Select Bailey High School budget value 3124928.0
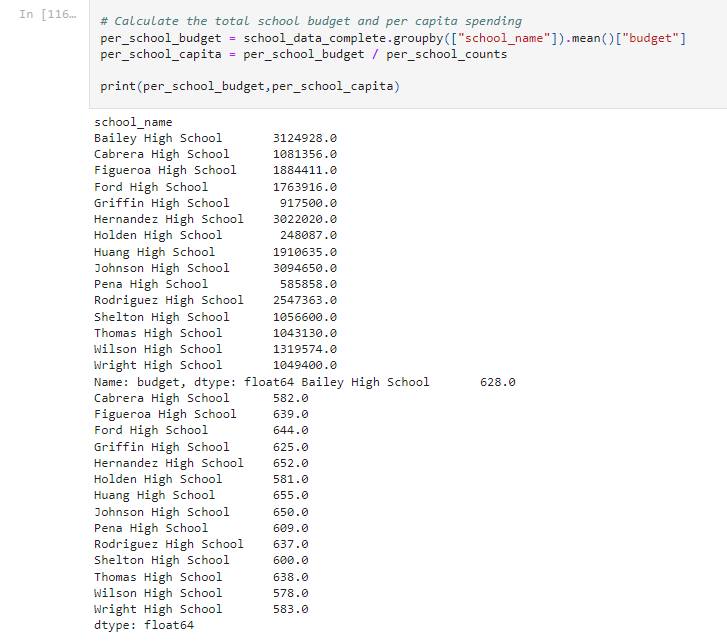Viewport: 727px width, 642px height. [x=305, y=138]
